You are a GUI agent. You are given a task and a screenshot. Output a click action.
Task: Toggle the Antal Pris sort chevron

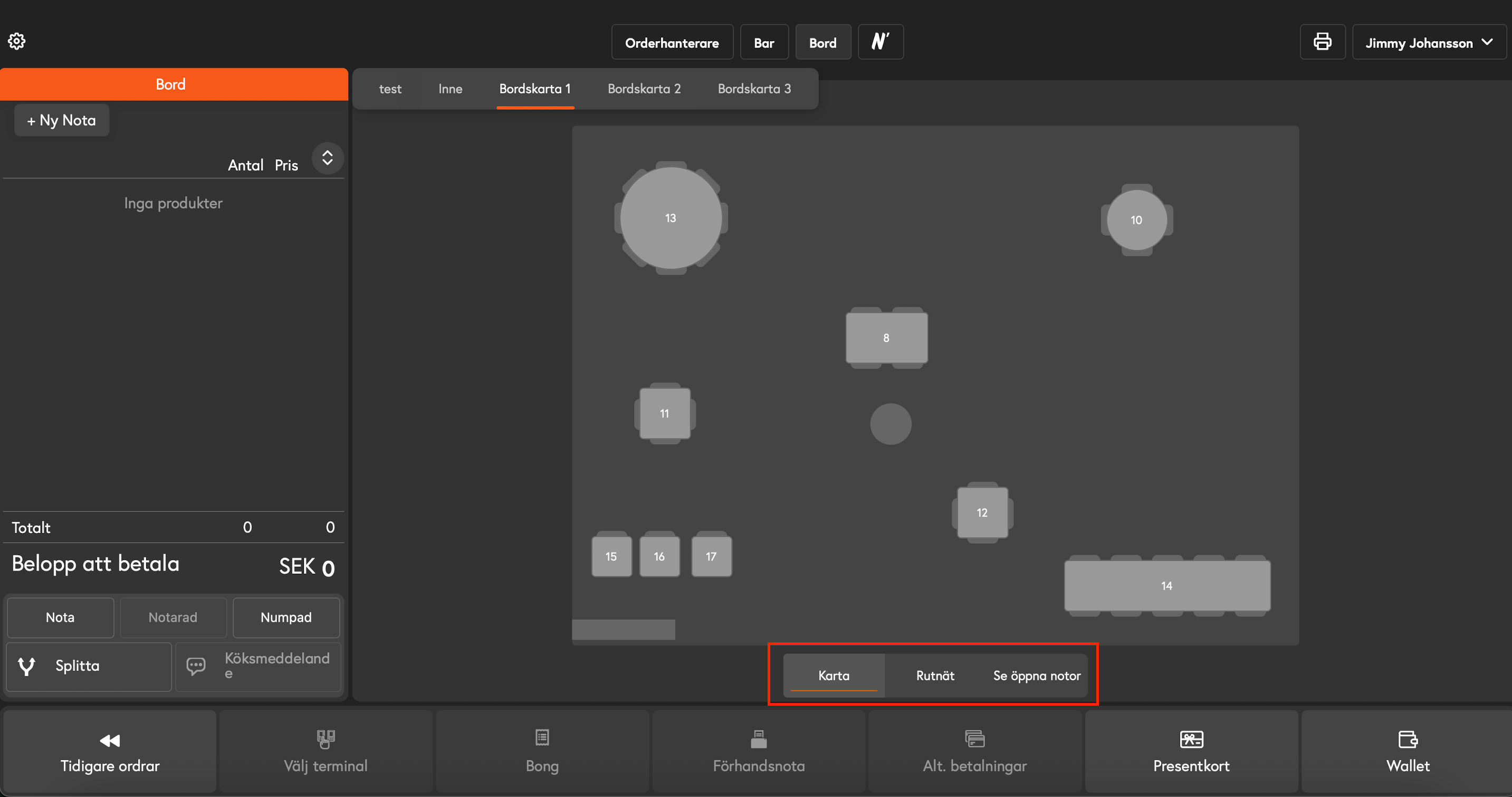328,158
